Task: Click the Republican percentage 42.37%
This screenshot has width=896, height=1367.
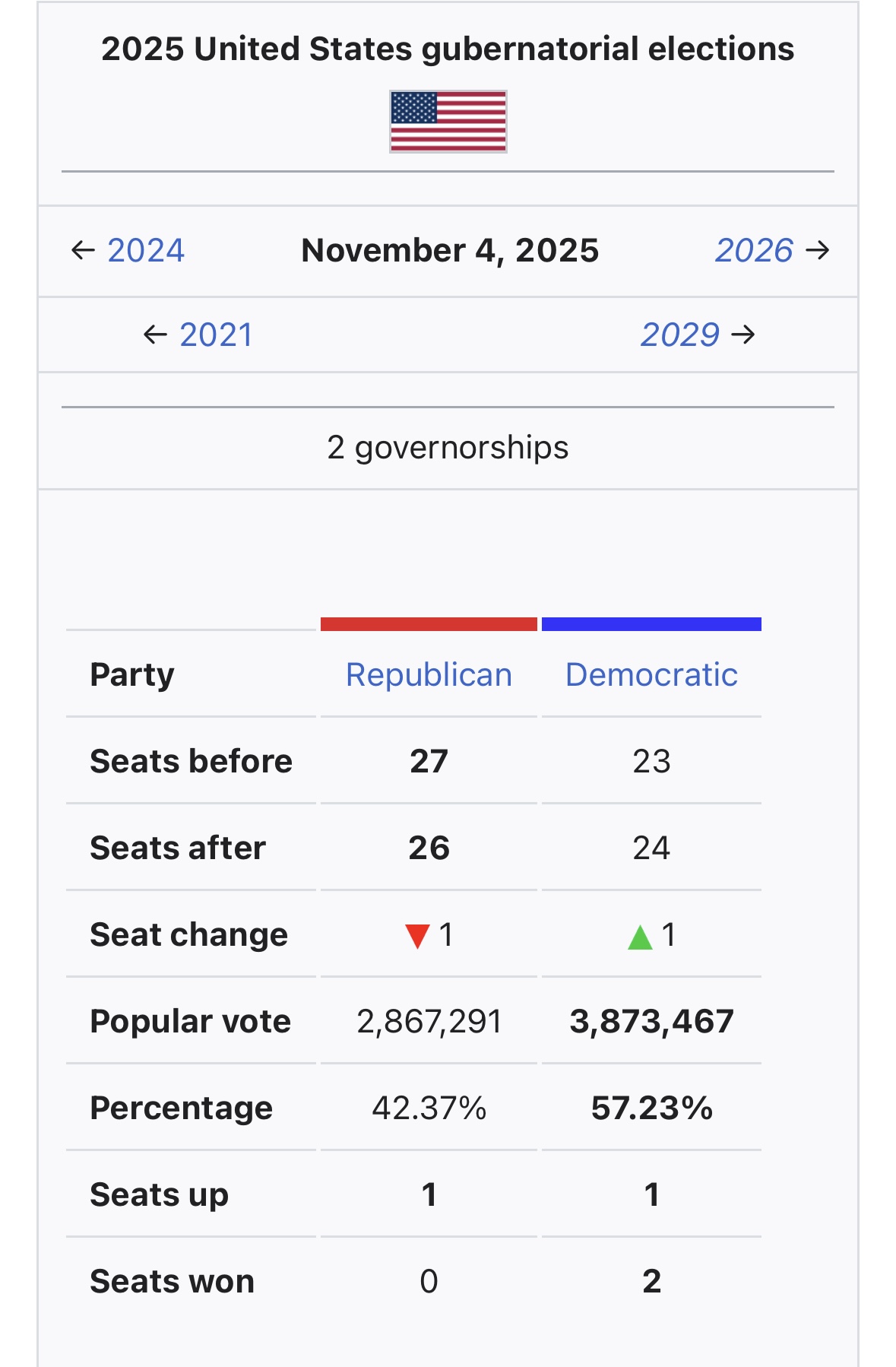Action: click(429, 1108)
